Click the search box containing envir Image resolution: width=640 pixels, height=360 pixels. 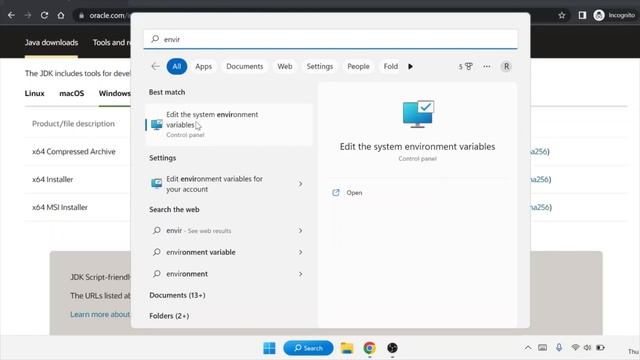(x=331, y=39)
